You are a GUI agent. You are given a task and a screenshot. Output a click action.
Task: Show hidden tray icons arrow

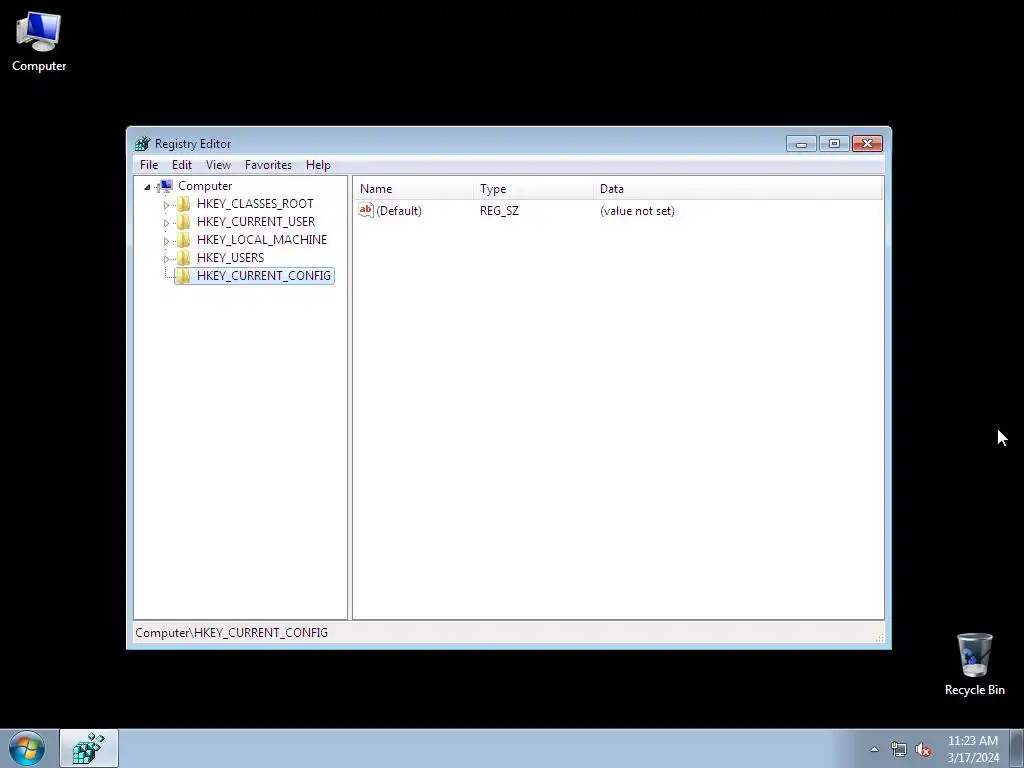[874, 749]
